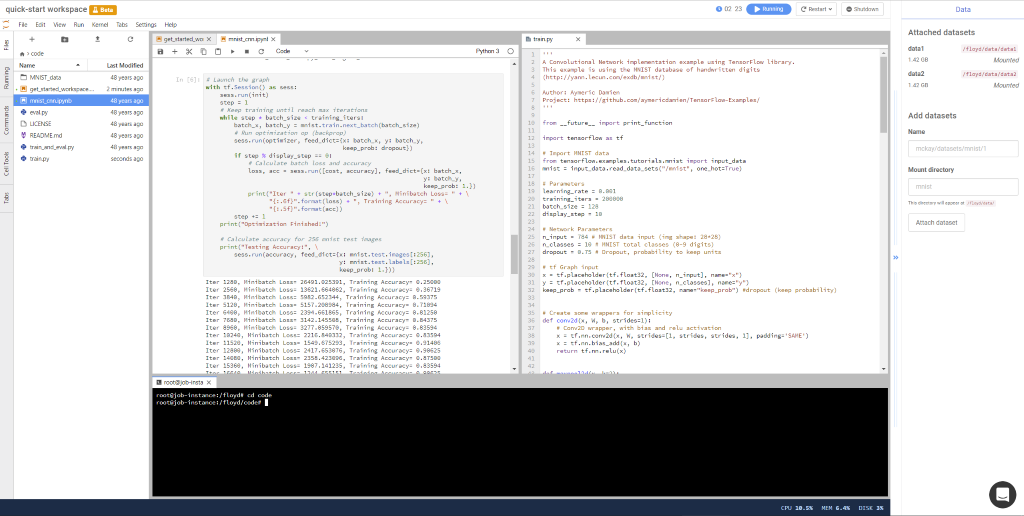The height and width of the screenshot is (516, 1024).
Task: Click the dataset Name input field
Action: click(x=963, y=149)
